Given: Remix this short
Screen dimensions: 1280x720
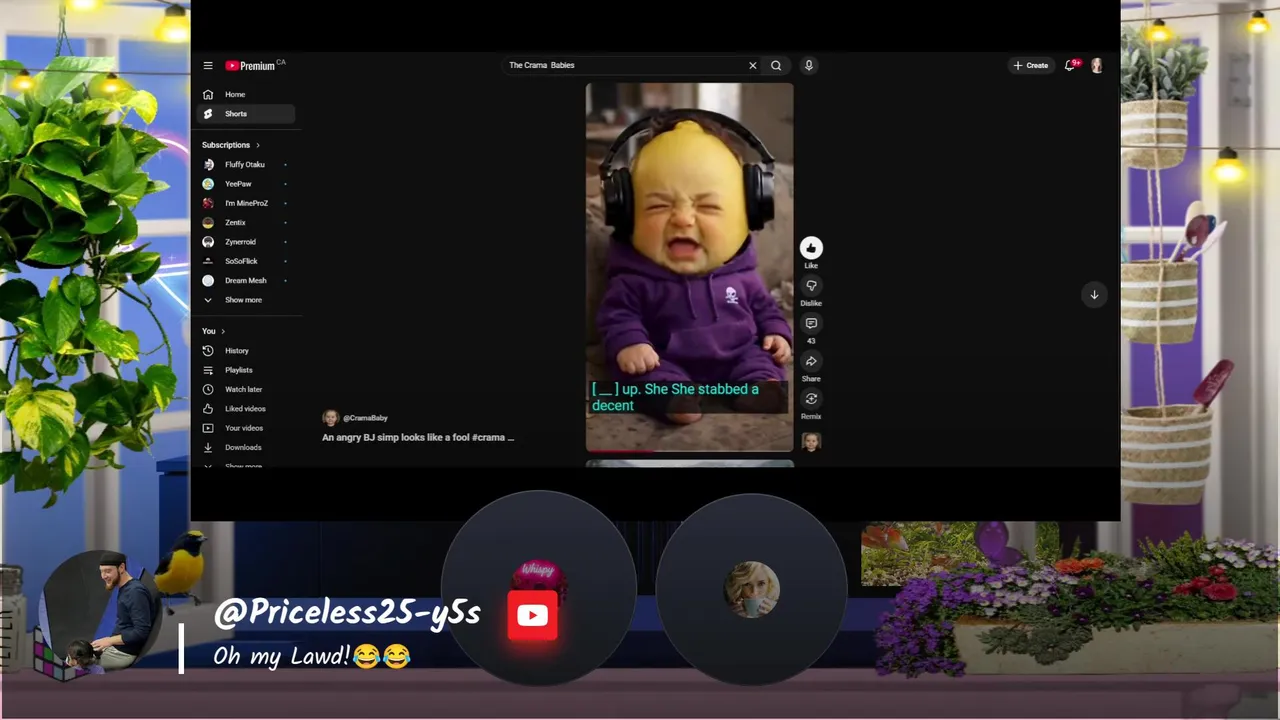Looking at the screenshot, I should click(x=811, y=399).
